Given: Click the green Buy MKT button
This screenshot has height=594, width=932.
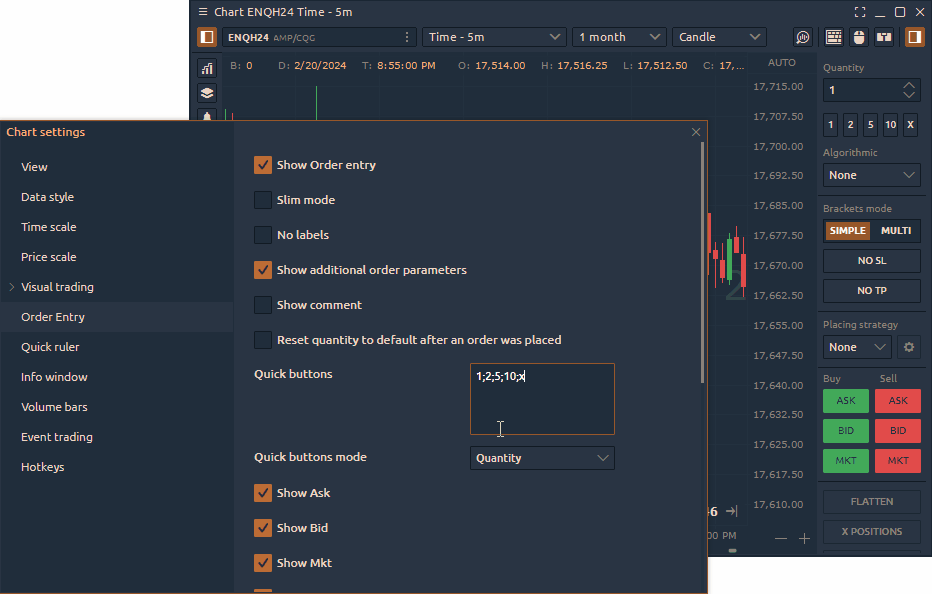Looking at the screenshot, I should pyautogui.click(x=846, y=461).
